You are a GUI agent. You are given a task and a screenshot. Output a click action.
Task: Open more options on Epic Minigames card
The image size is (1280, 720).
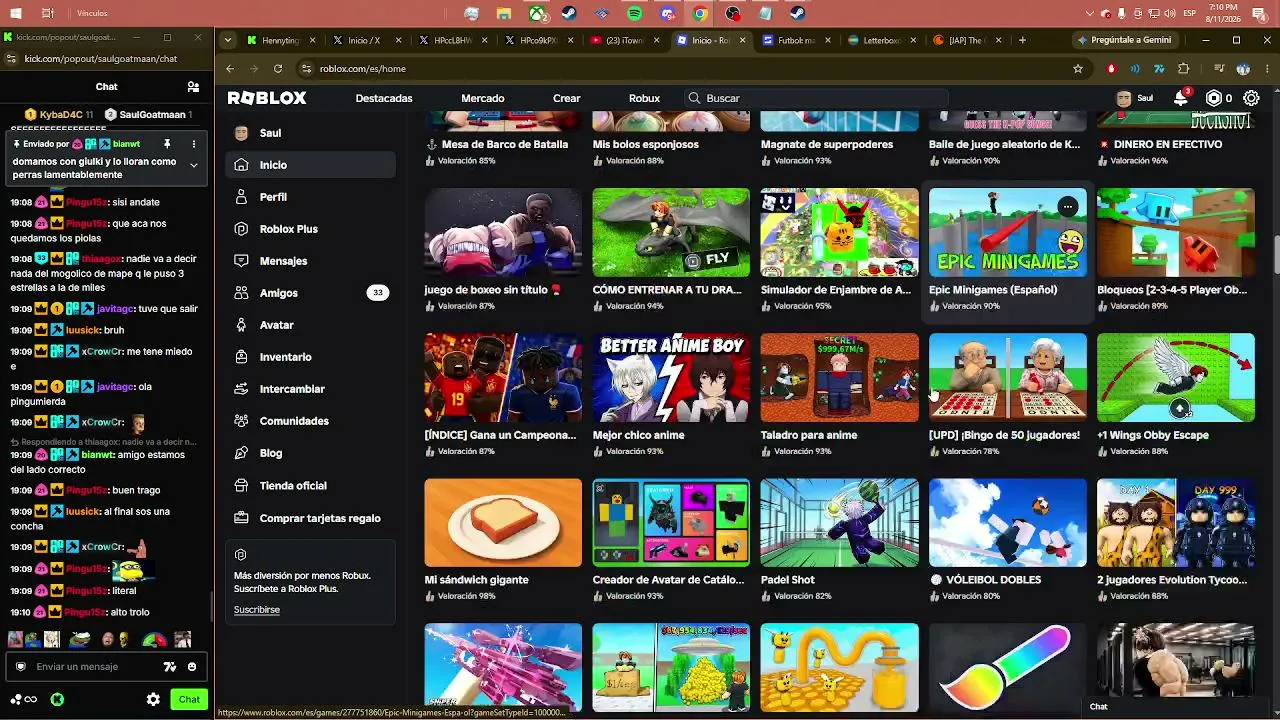pyautogui.click(x=1068, y=207)
